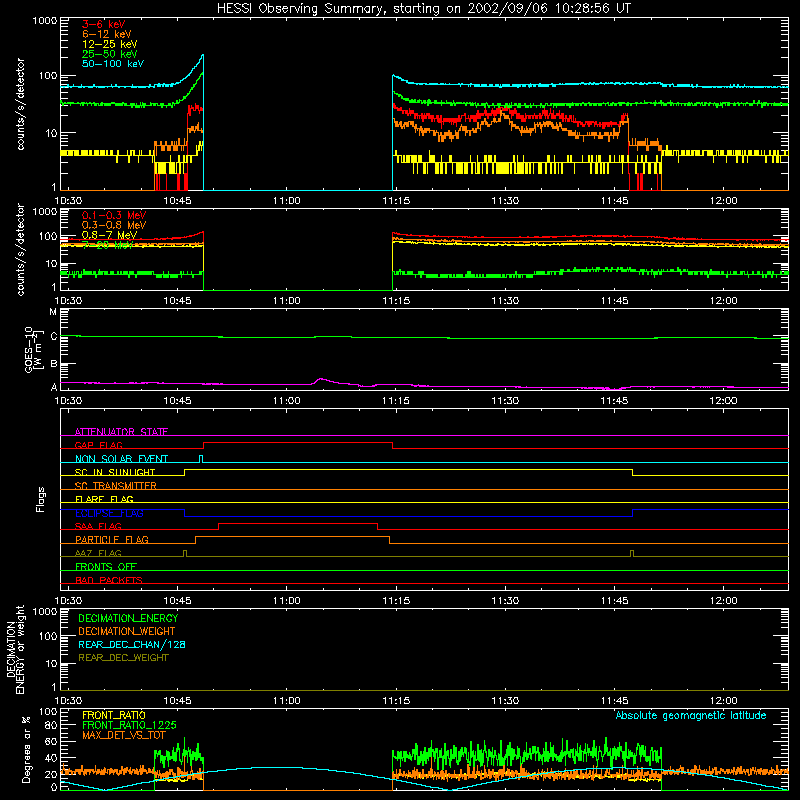Screen dimensions: 800x800
Task: Click the REAR_DEC_WEIGHT legend entry
Action: [x=123, y=658]
